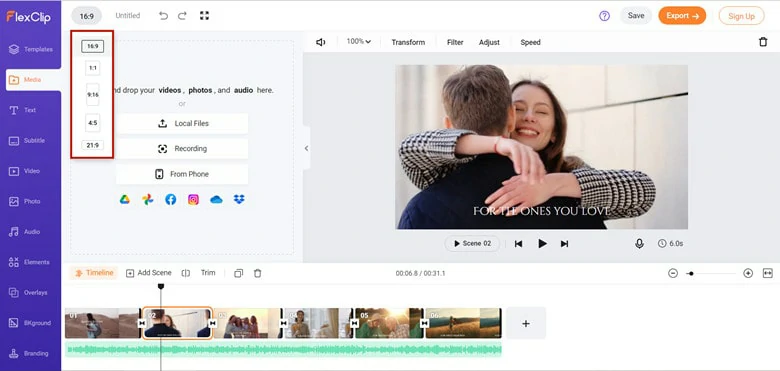780x371 pixels.
Task: Open the 16:9 aspect ratio dropdown
Action: (87, 16)
